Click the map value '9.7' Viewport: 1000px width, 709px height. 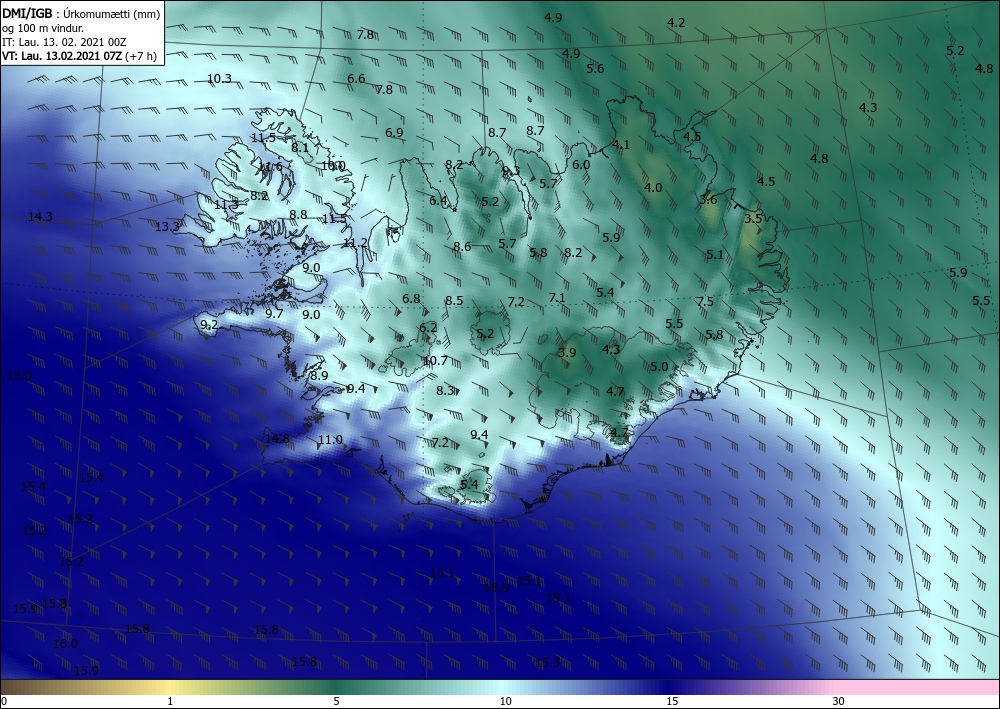pos(274,313)
